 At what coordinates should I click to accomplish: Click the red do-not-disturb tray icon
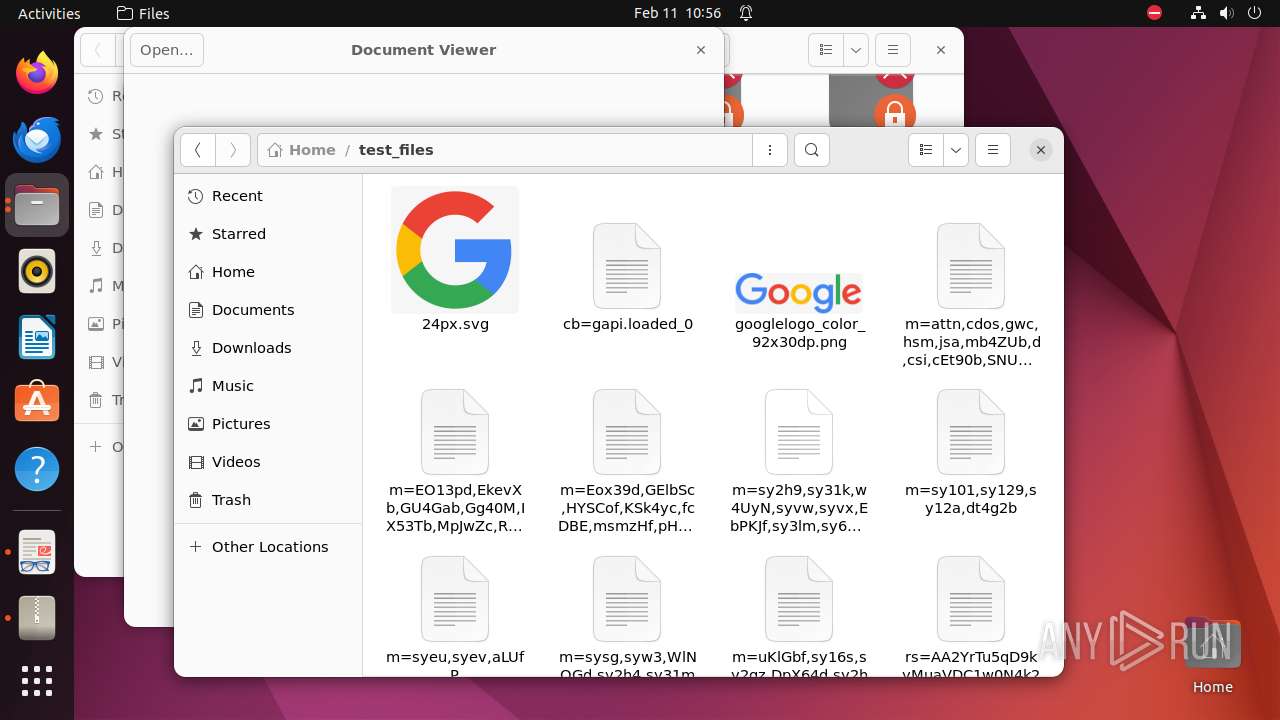pos(1155,13)
